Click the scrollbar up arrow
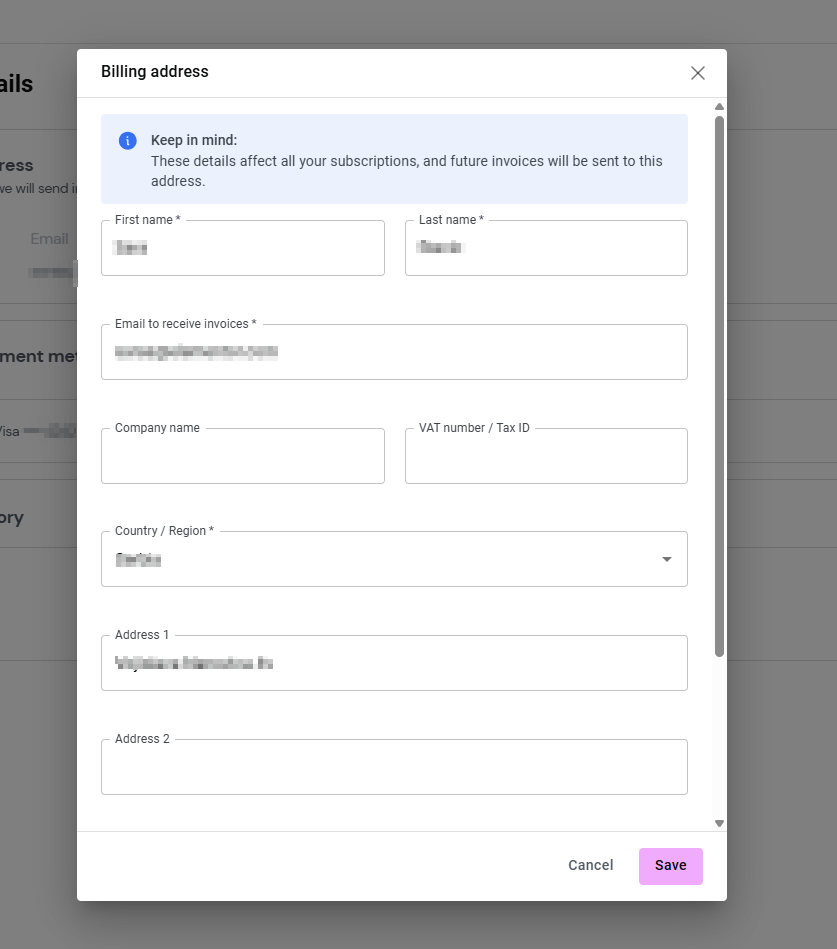 [x=718, y=106]
